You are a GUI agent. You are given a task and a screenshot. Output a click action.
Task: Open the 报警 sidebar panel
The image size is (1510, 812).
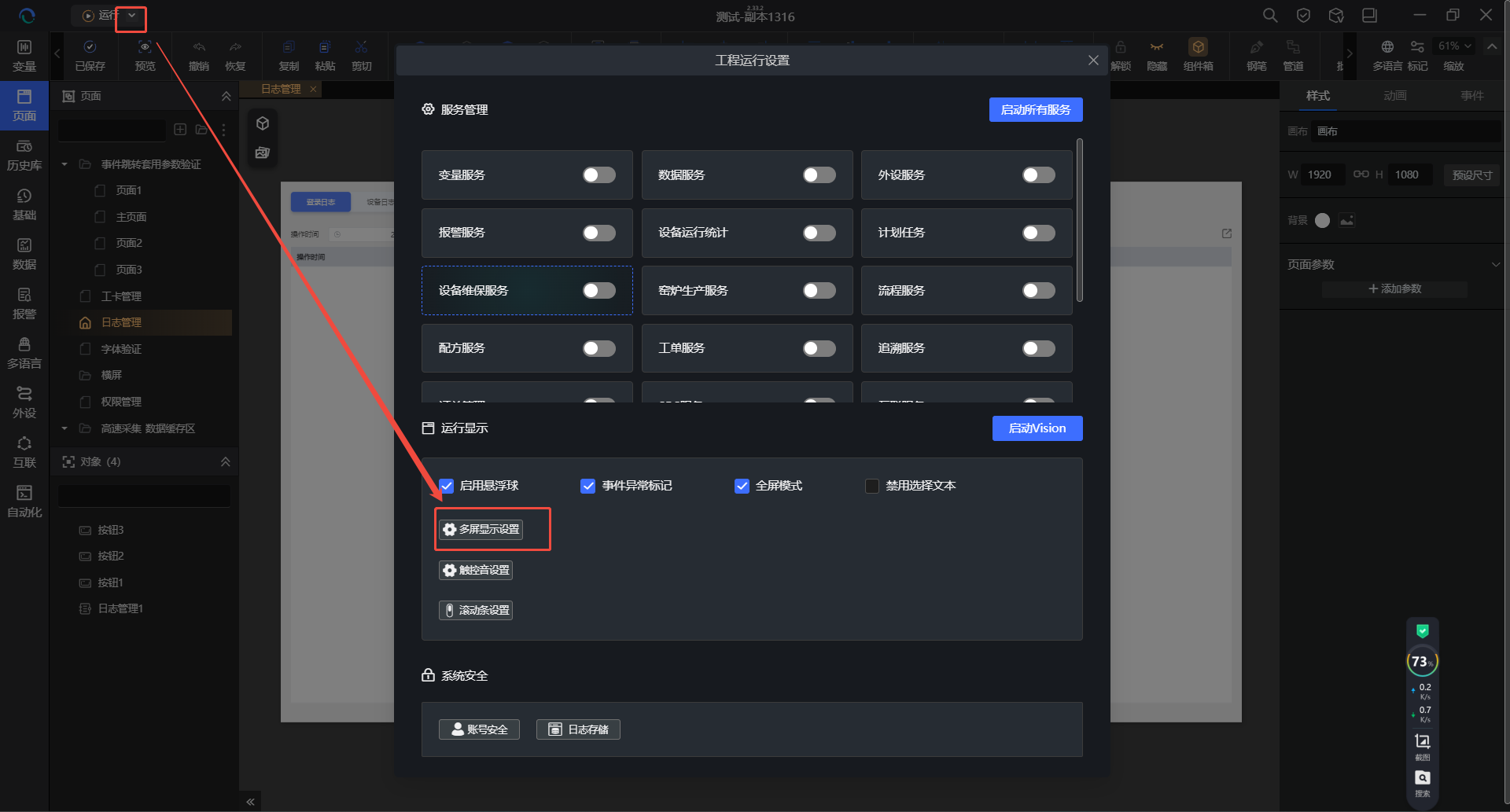point(24,303)
